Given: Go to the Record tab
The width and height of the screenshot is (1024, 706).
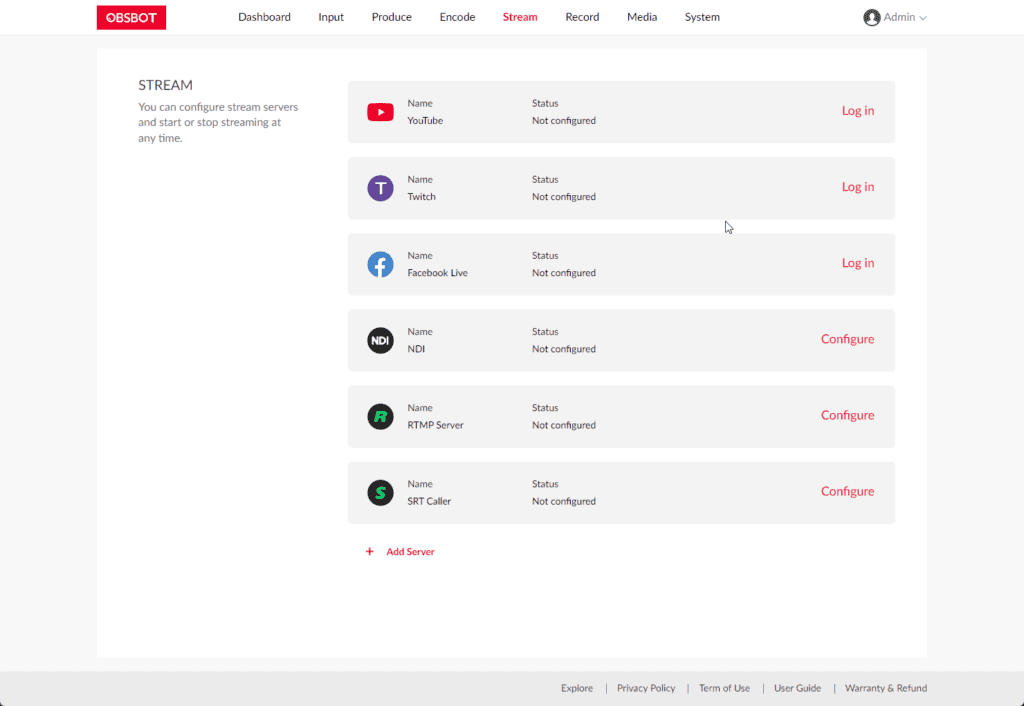Looking at the screenshot, I should 582,17.
